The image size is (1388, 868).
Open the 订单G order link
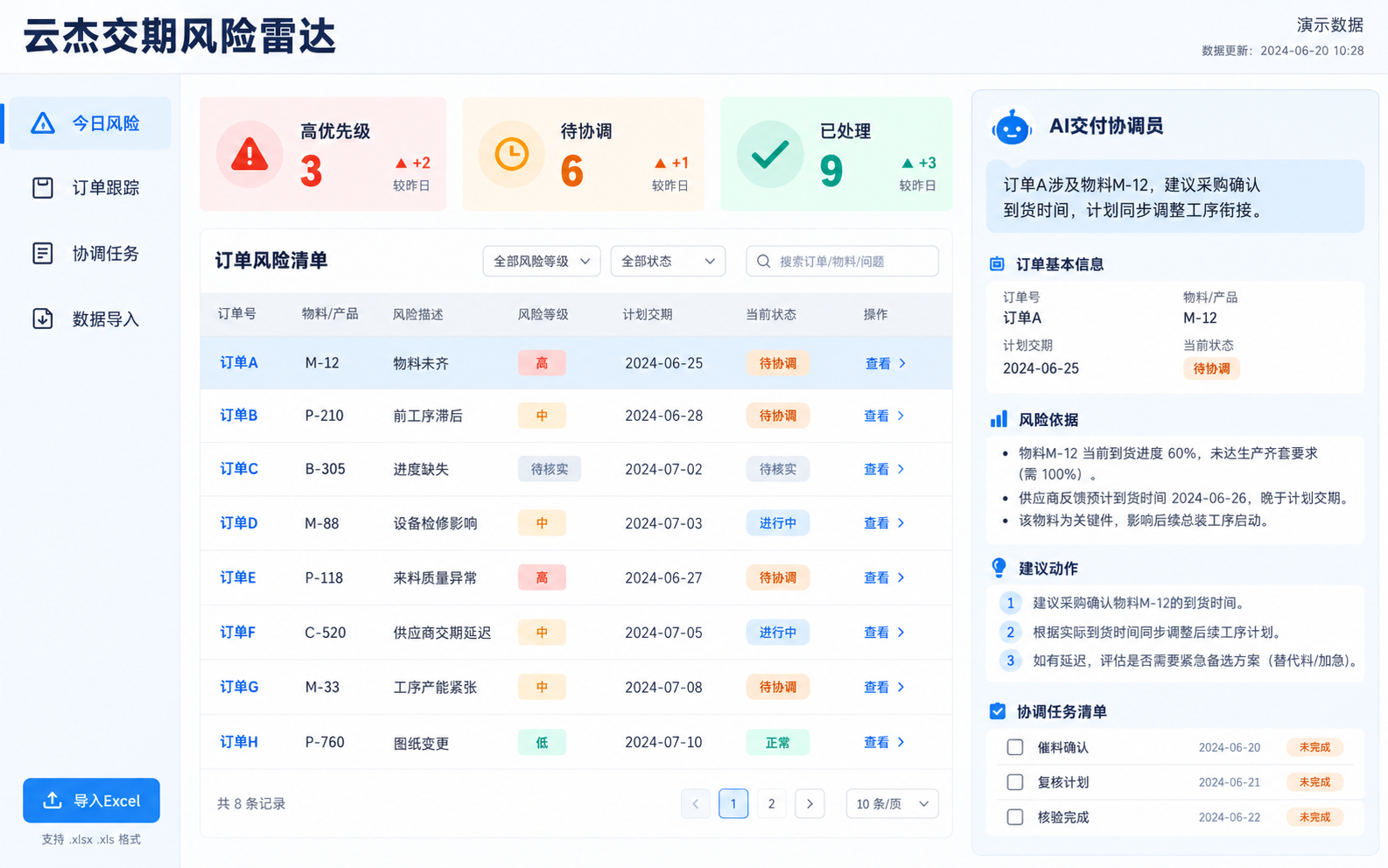(x=239, y=687)
